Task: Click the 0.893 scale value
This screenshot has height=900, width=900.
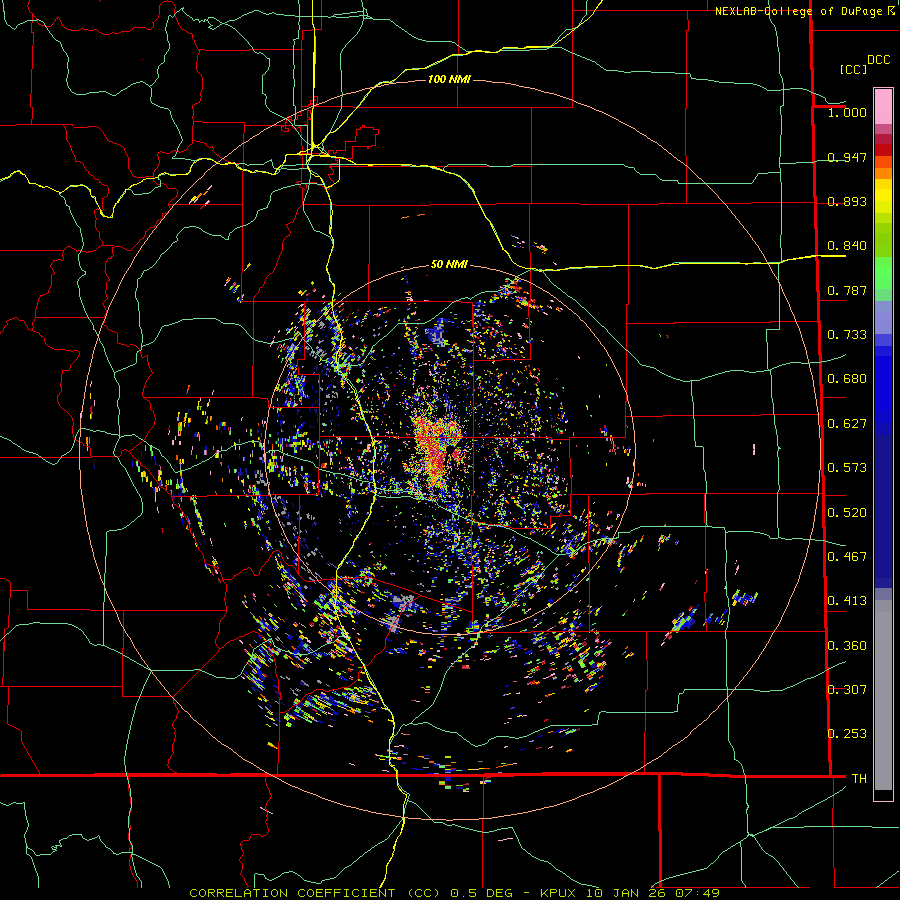Action: 847,201
